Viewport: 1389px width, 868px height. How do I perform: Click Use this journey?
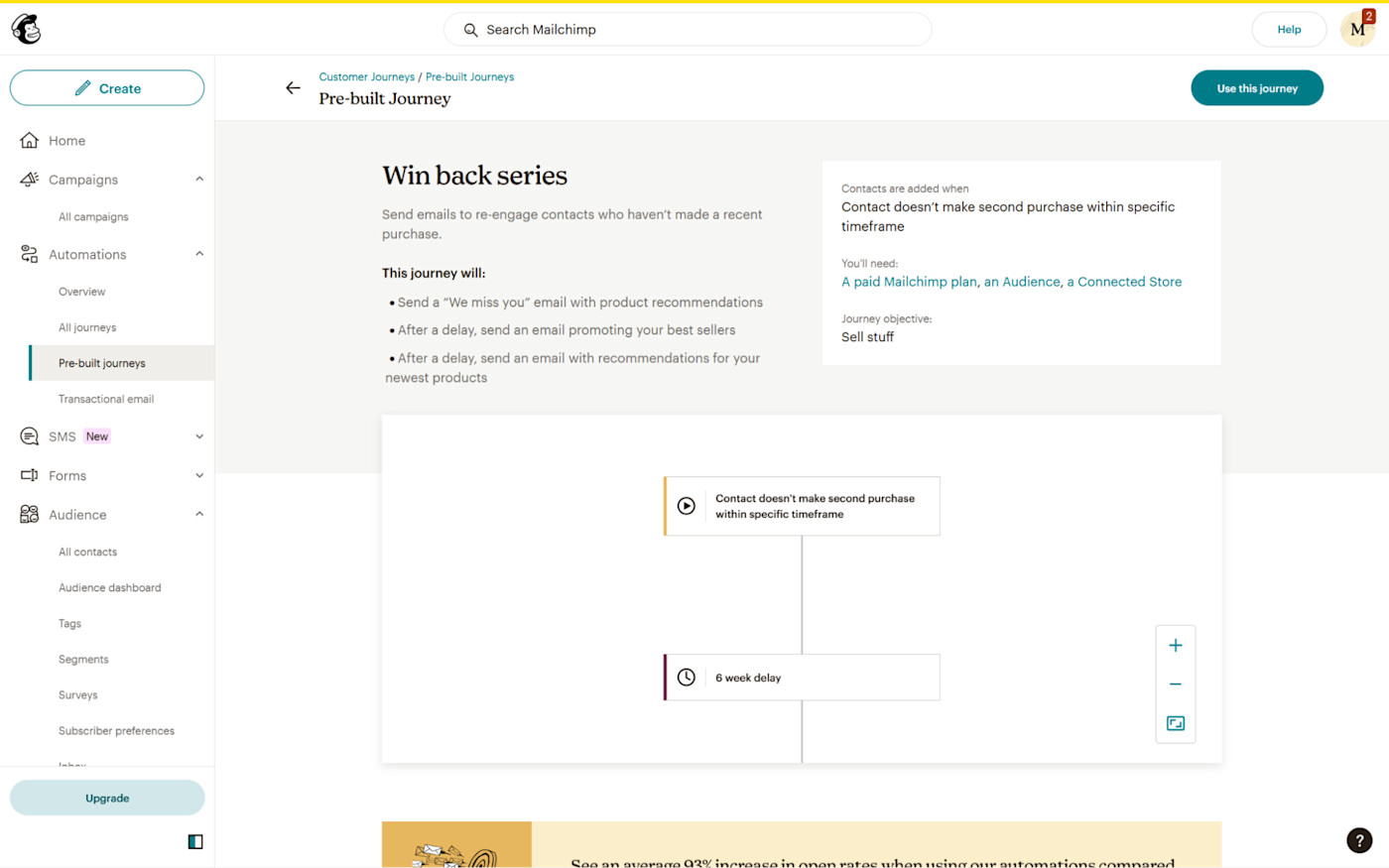[x=1257, y=88]
